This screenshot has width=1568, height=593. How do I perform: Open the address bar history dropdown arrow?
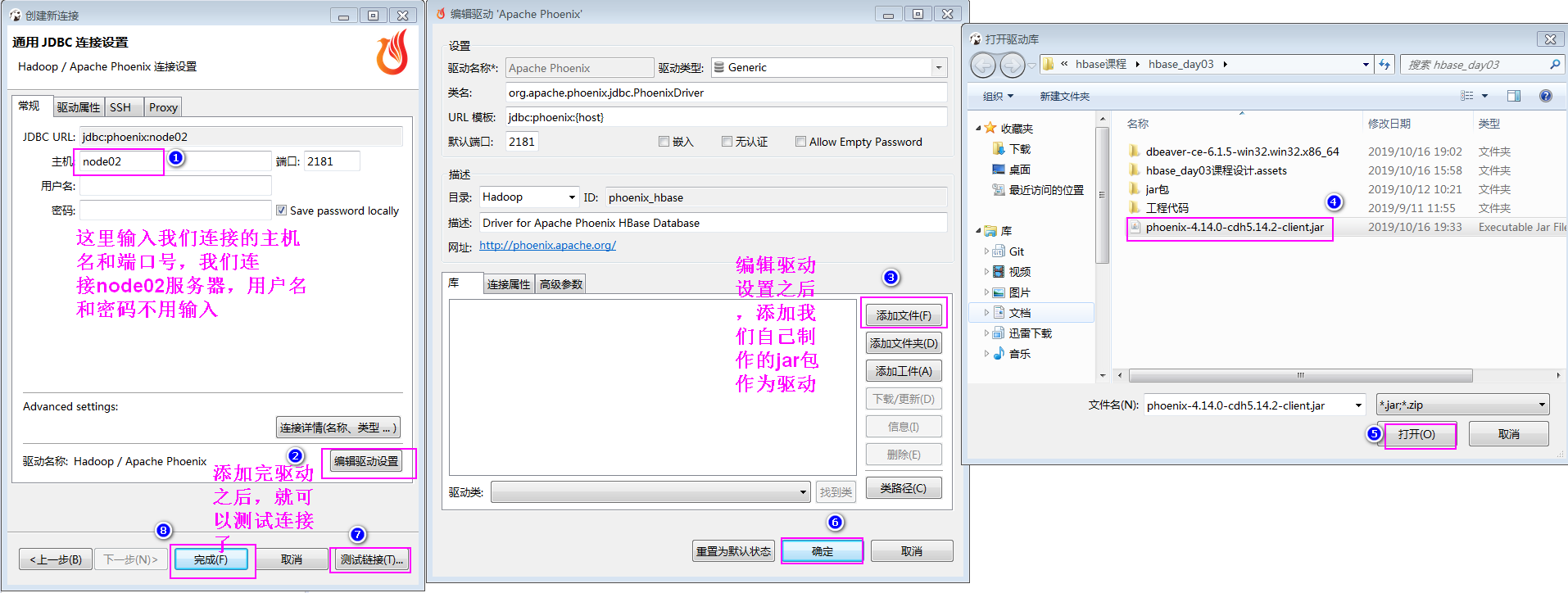coord(1366,64)
